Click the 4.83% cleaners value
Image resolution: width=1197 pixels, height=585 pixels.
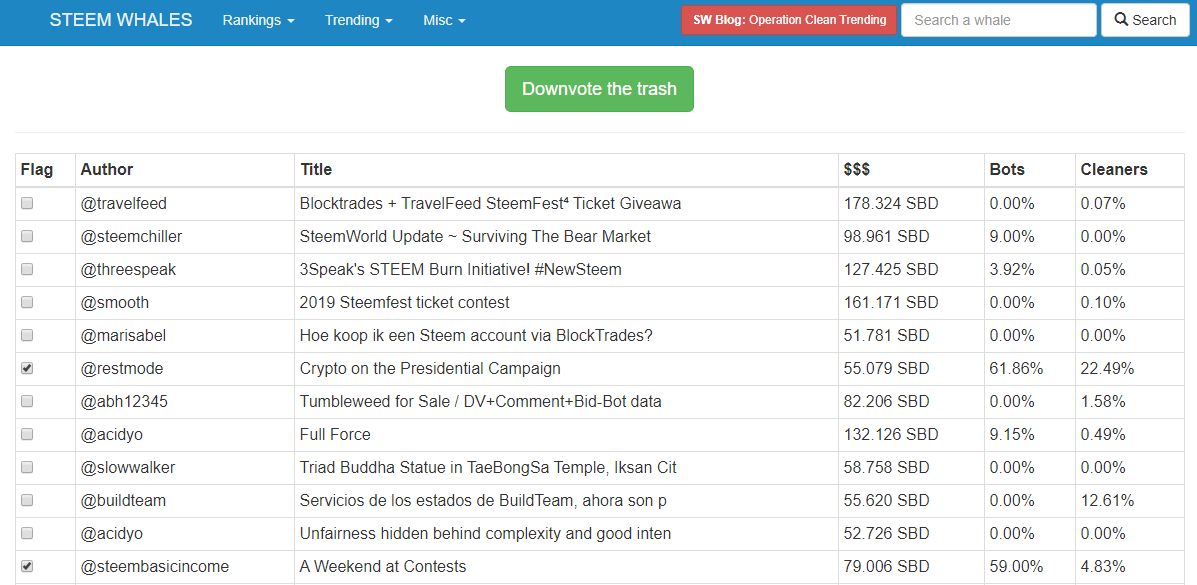(x=1103, y=567)
